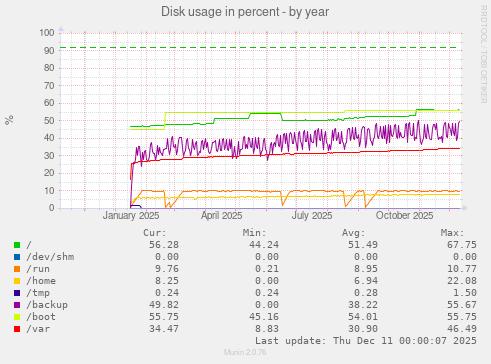This screenshot has height=364, width=491.
Task: Click the min value 8.83 for /var
Action: 267,329
